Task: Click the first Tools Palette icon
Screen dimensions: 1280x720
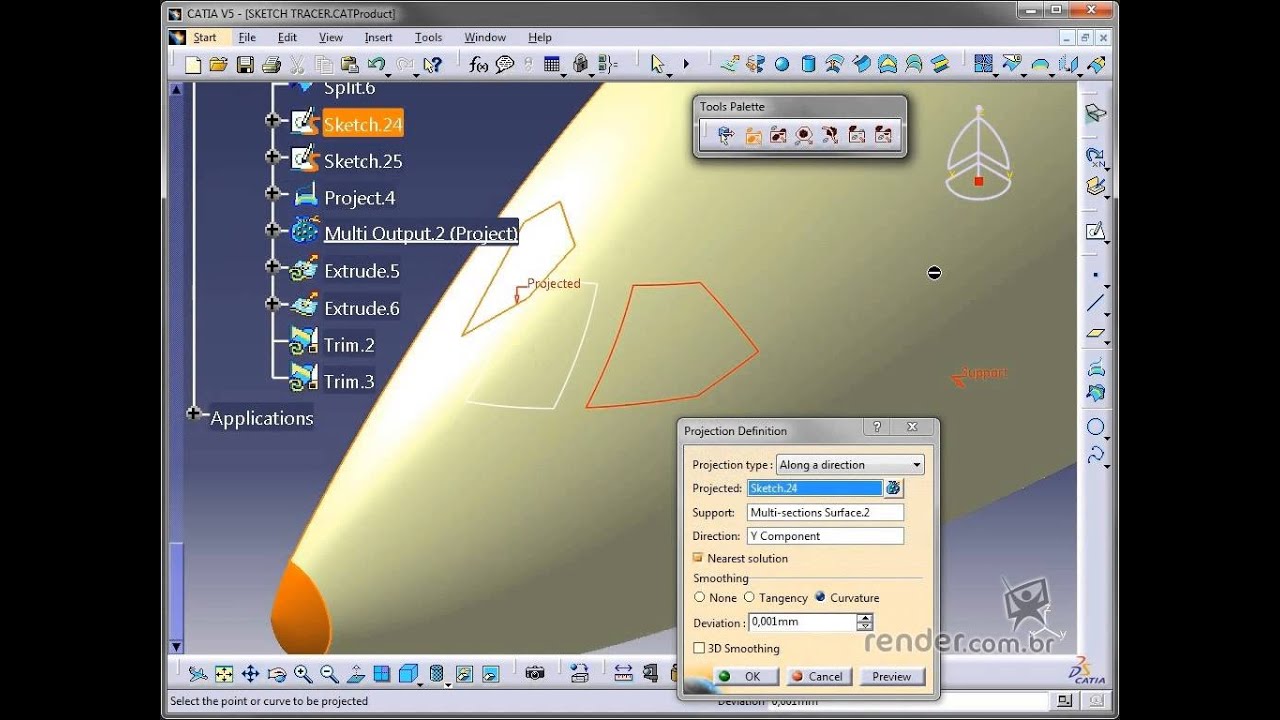Action: coord(726,135)
